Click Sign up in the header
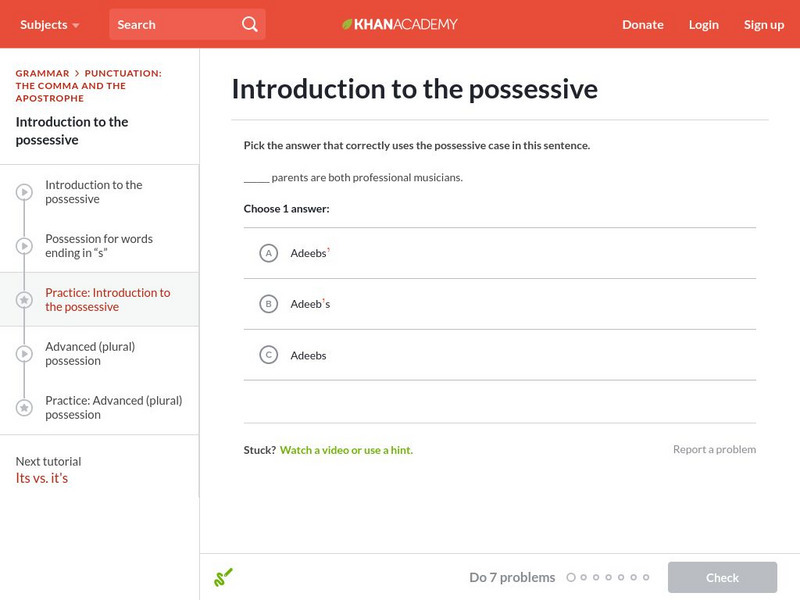Screen dimensions: 800x600 [x=763, y=24]
